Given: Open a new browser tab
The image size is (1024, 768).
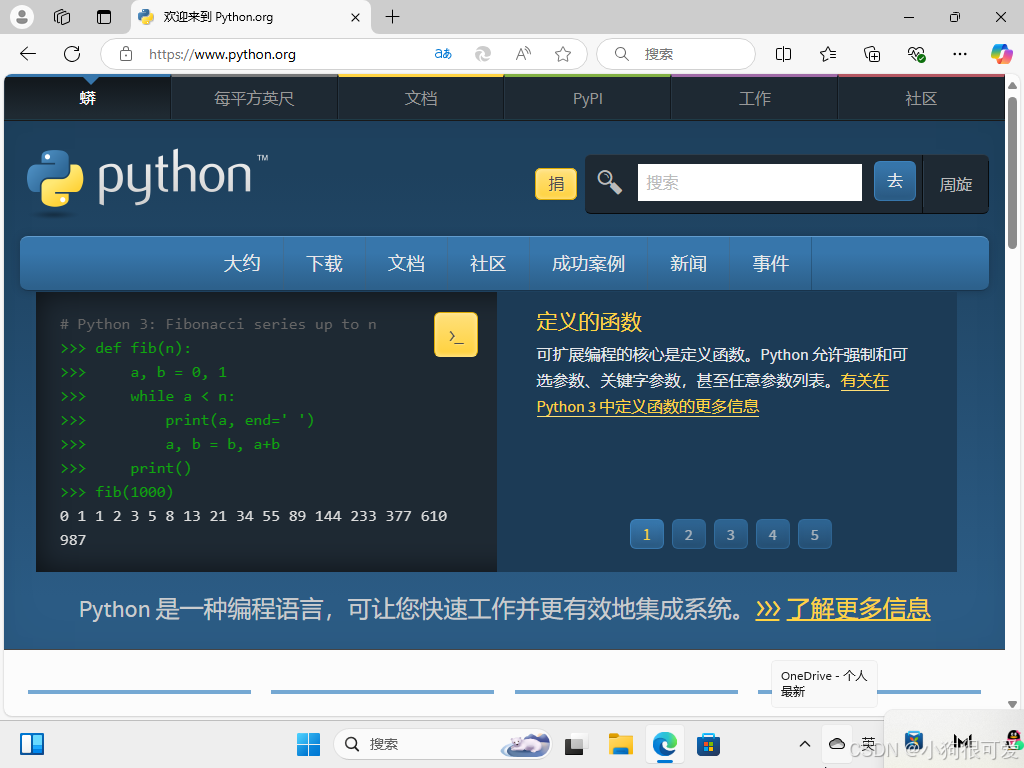Looking at the screenshot, I should click(392, 17).
